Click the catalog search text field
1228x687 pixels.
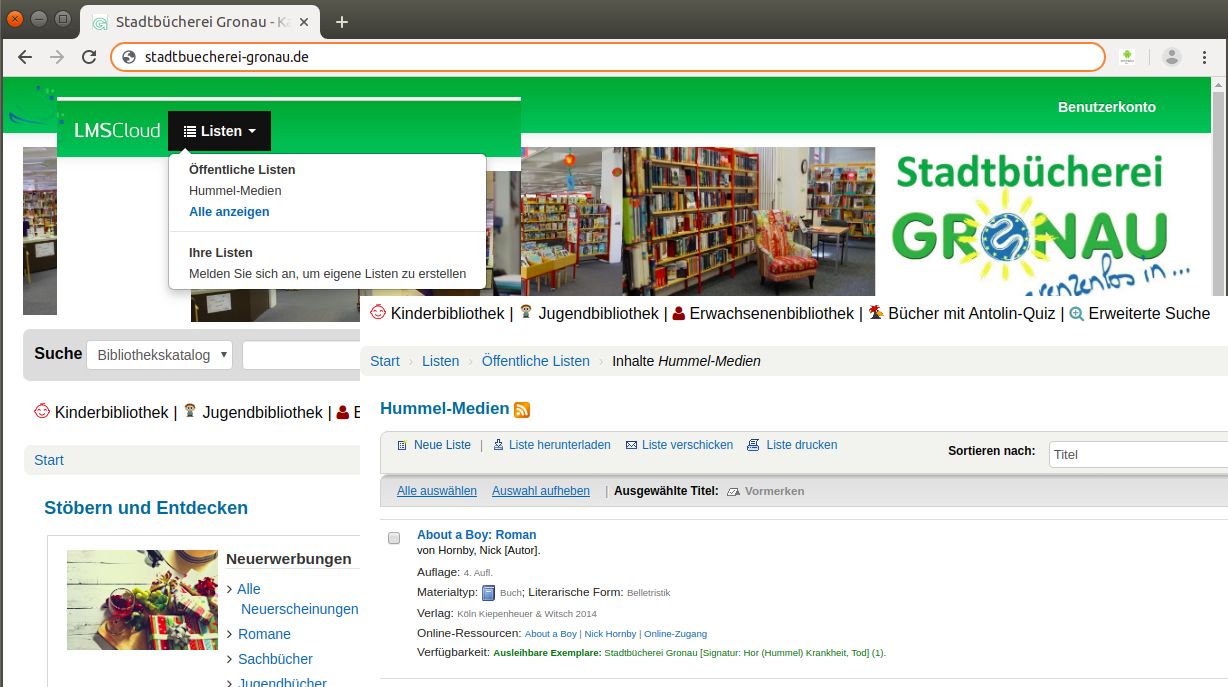tap(300, 355)
